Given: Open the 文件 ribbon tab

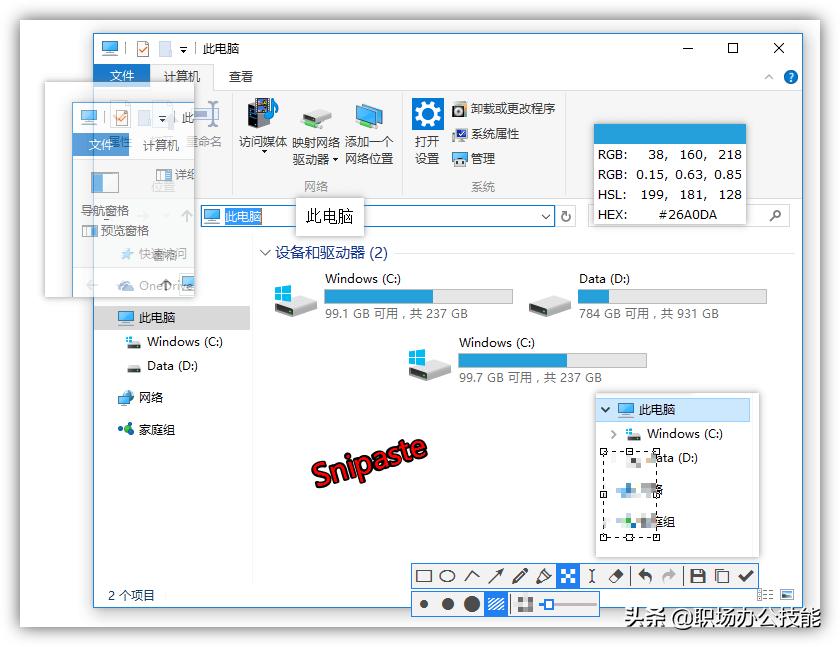Looking at the screenshot, I should [122, 76].
